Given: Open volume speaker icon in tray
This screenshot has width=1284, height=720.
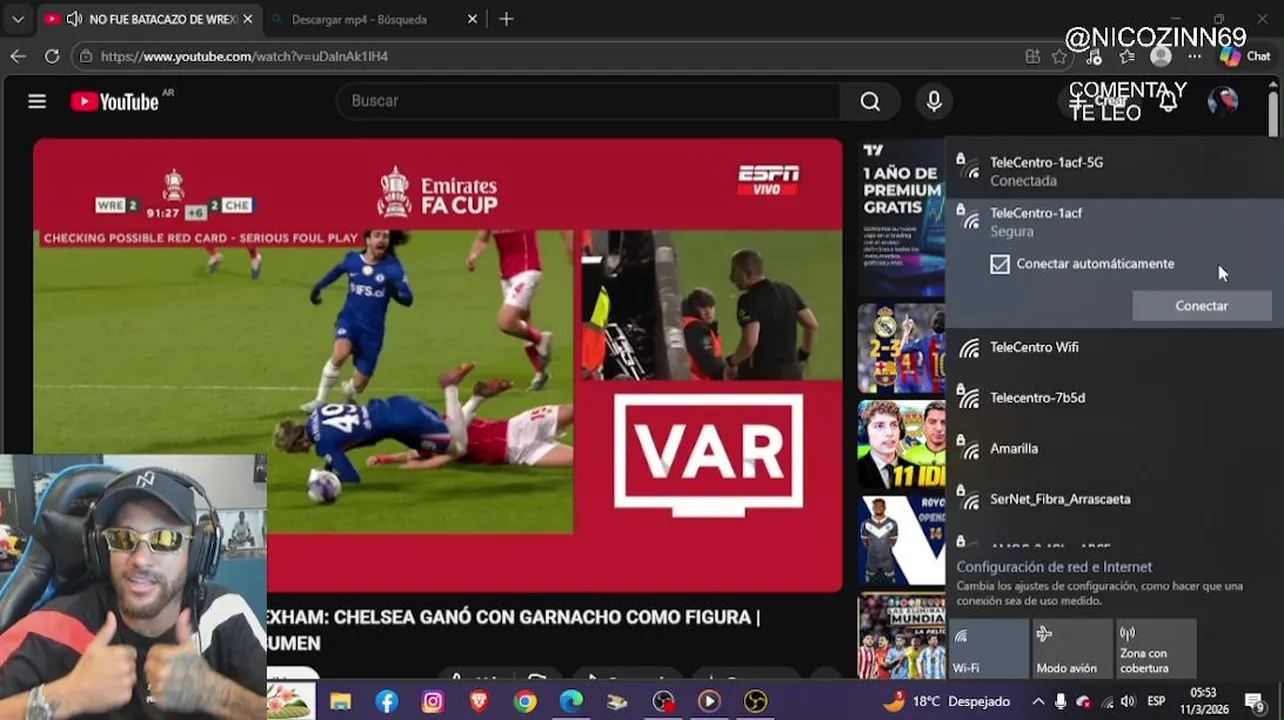Looking at the screenshot, I should pos(1128,702).
